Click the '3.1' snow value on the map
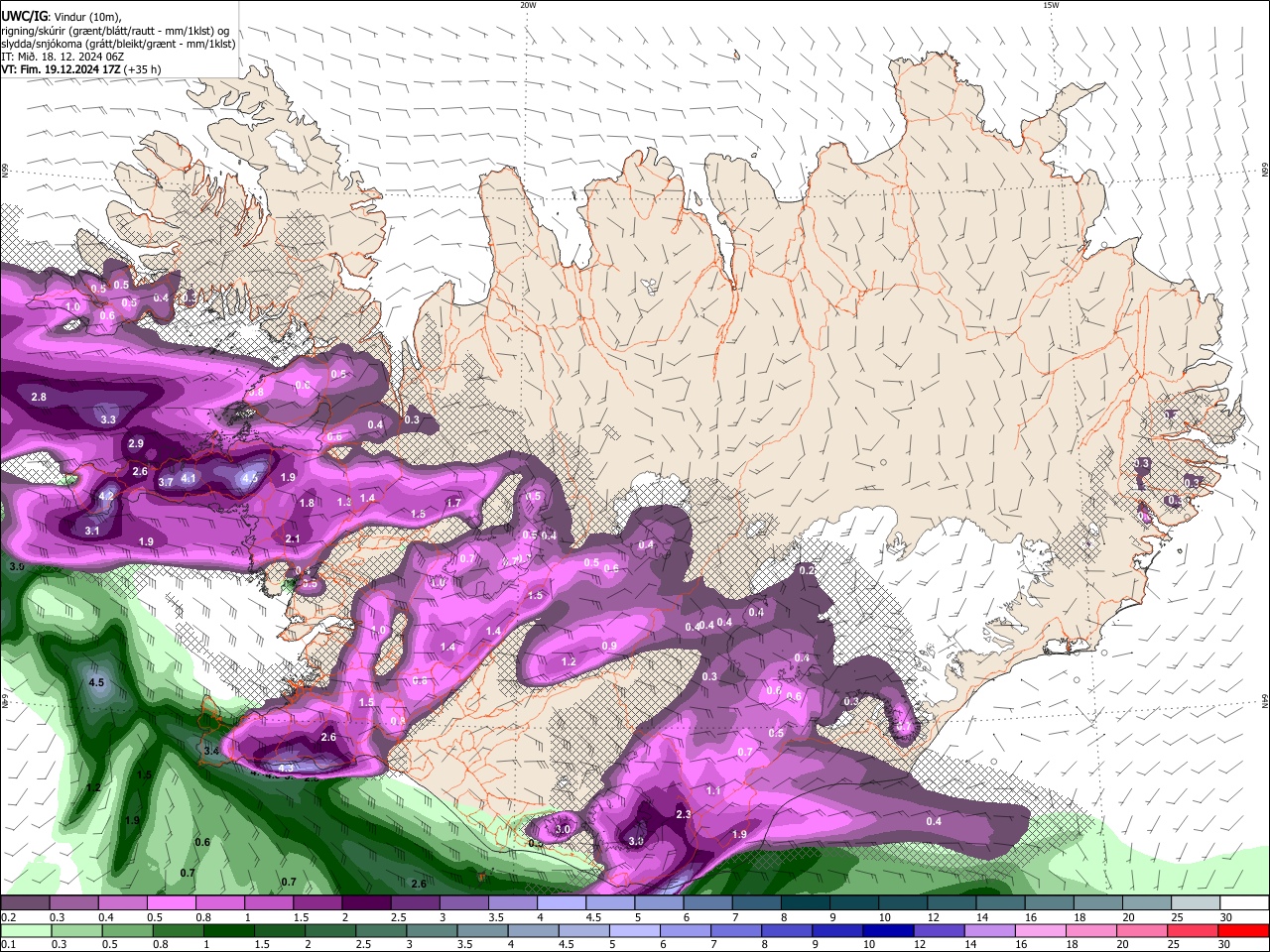The image size is (1270, 952). tap(92, 531)
